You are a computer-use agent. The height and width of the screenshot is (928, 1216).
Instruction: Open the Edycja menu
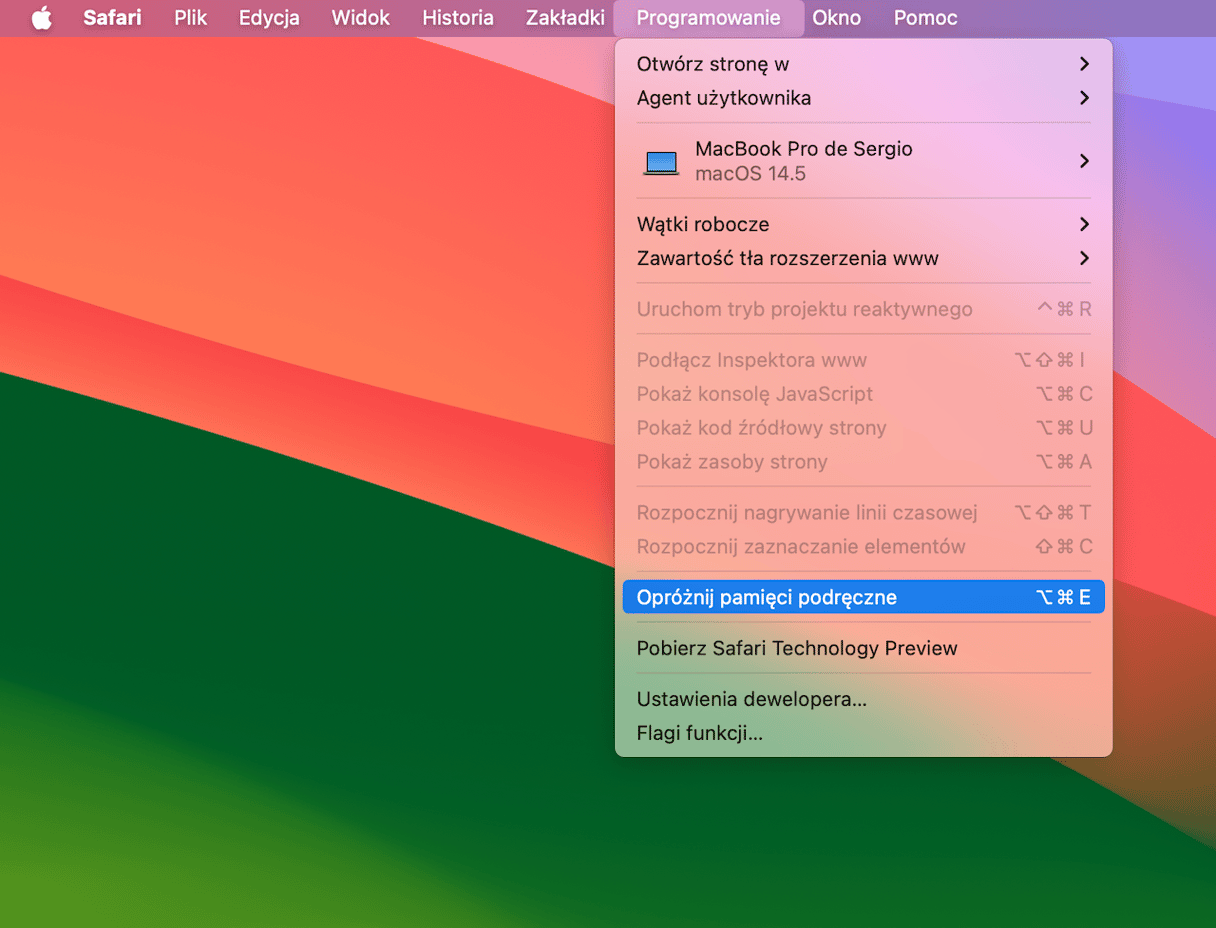click(269, 18)
